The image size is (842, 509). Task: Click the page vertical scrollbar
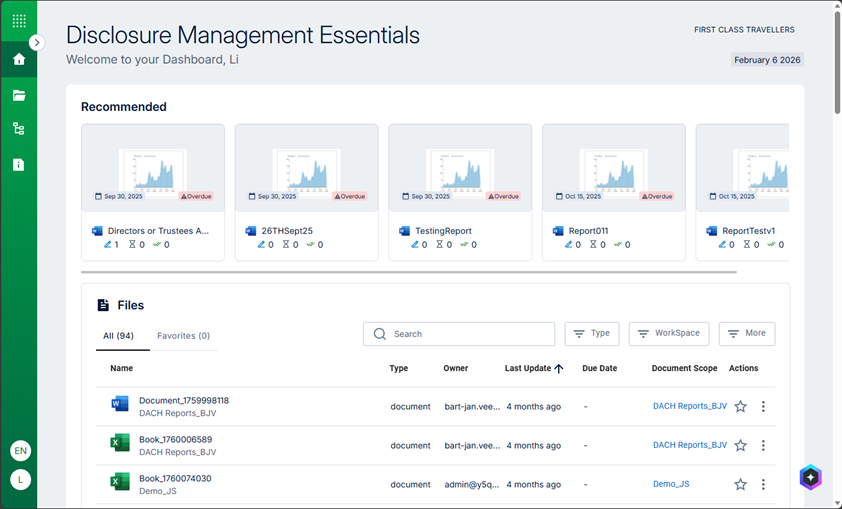pyautogui.click(x=837, y=62)
